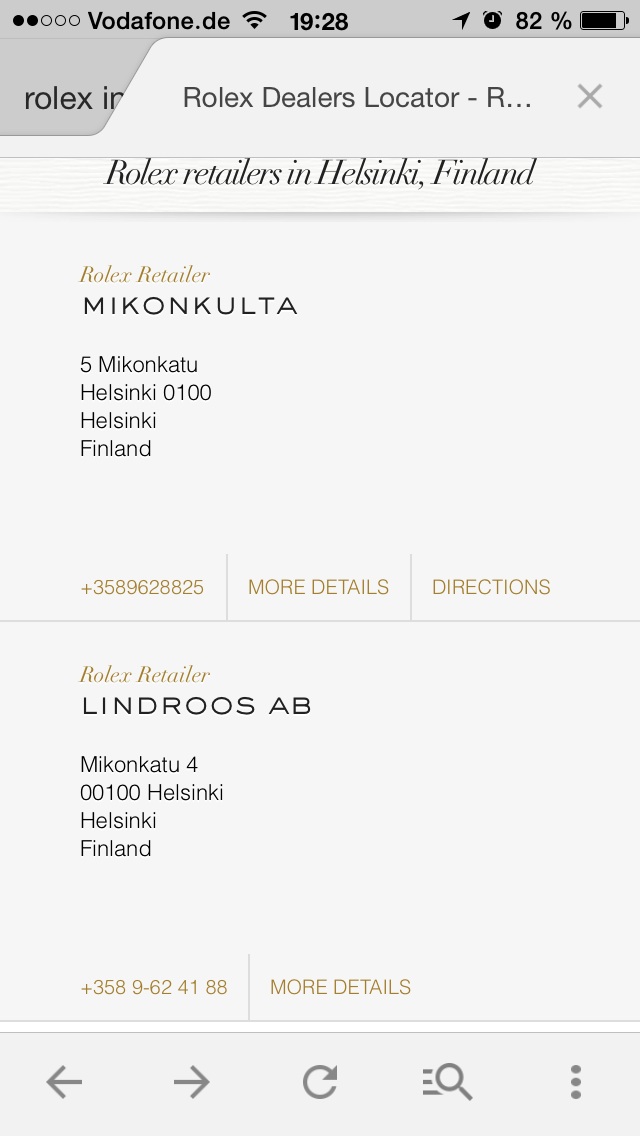
Task: Tap the Mikonkatu 4 address text
Action: pos(139,765)
